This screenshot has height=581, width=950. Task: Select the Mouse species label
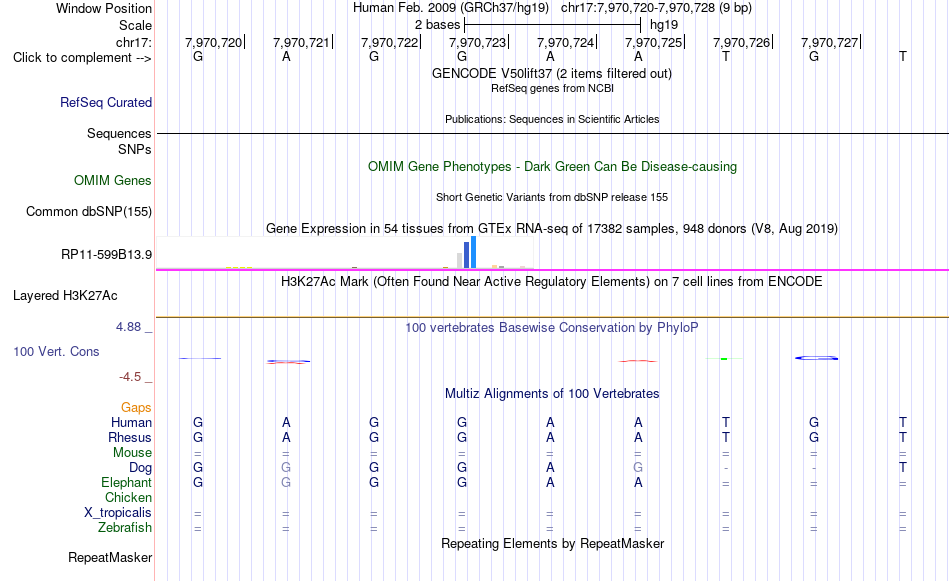[132, 453]
